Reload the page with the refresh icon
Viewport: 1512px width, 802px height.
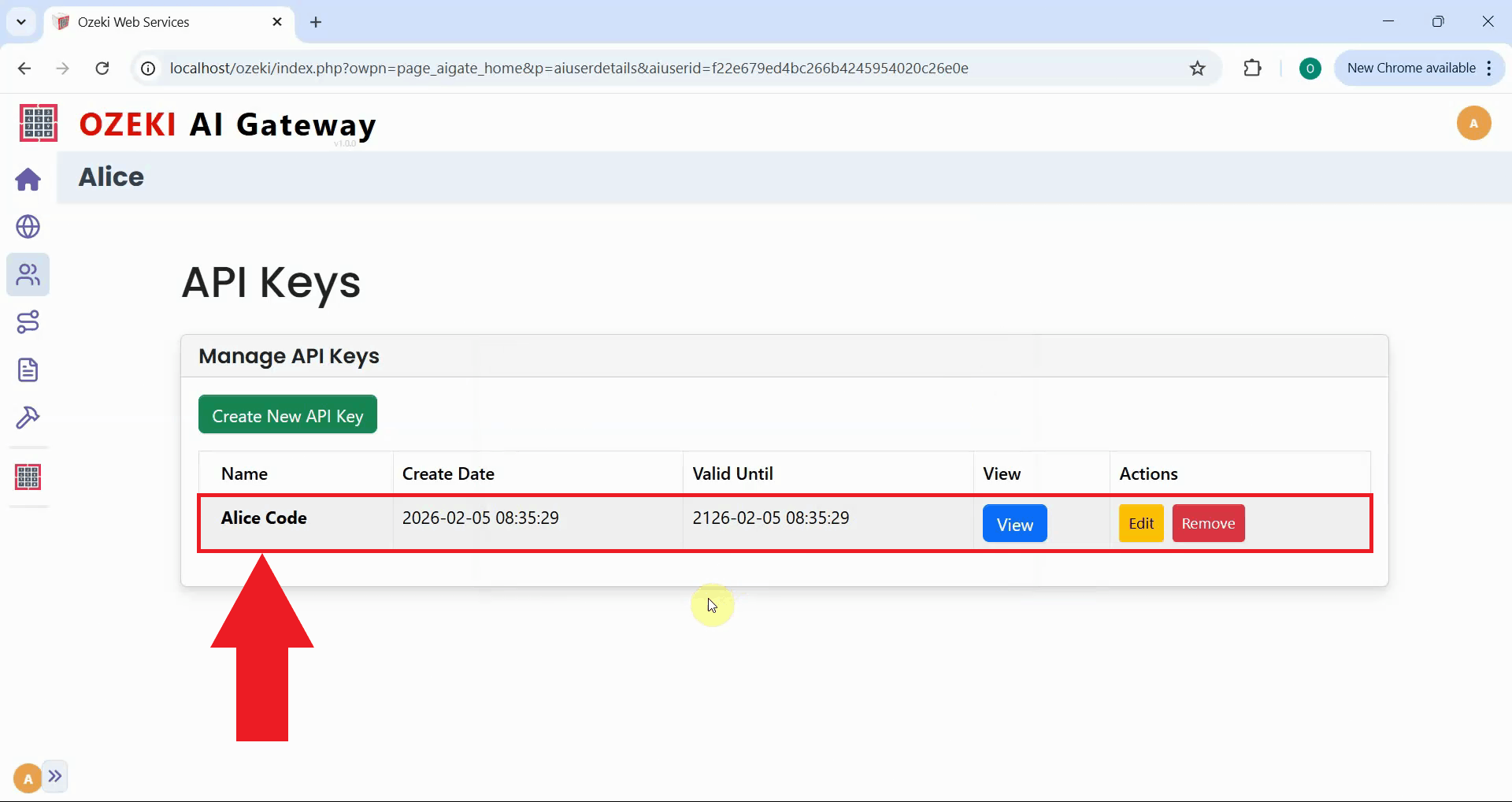(x=102, y=69)
